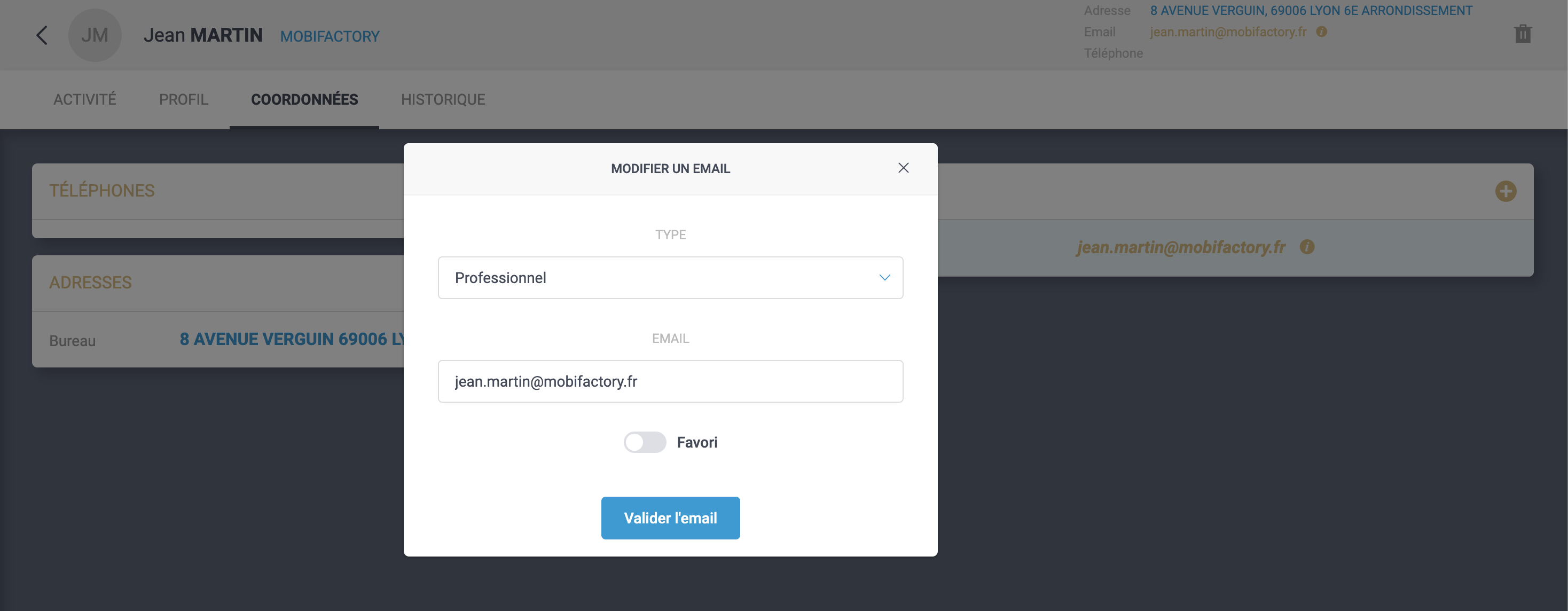Switch to the Activité tab
Viewport: 1568px width, 611px height.
pos(84,99)
